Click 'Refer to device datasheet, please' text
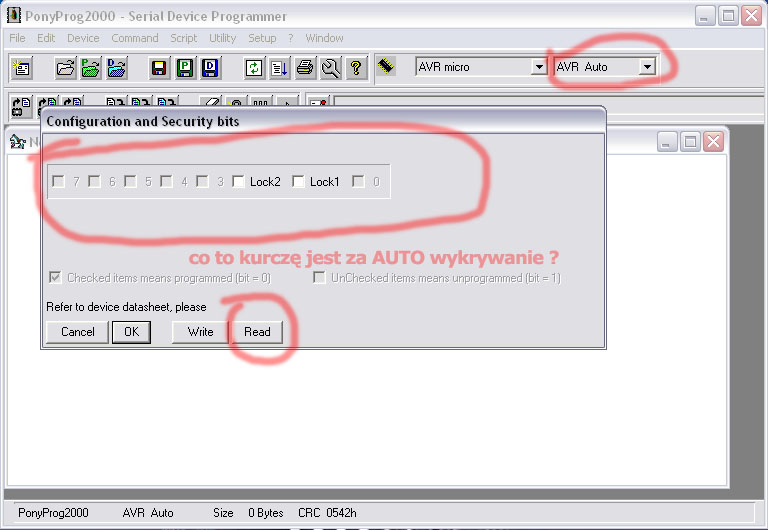This screenshot has height=530, width=768. [x=126, y=307]
